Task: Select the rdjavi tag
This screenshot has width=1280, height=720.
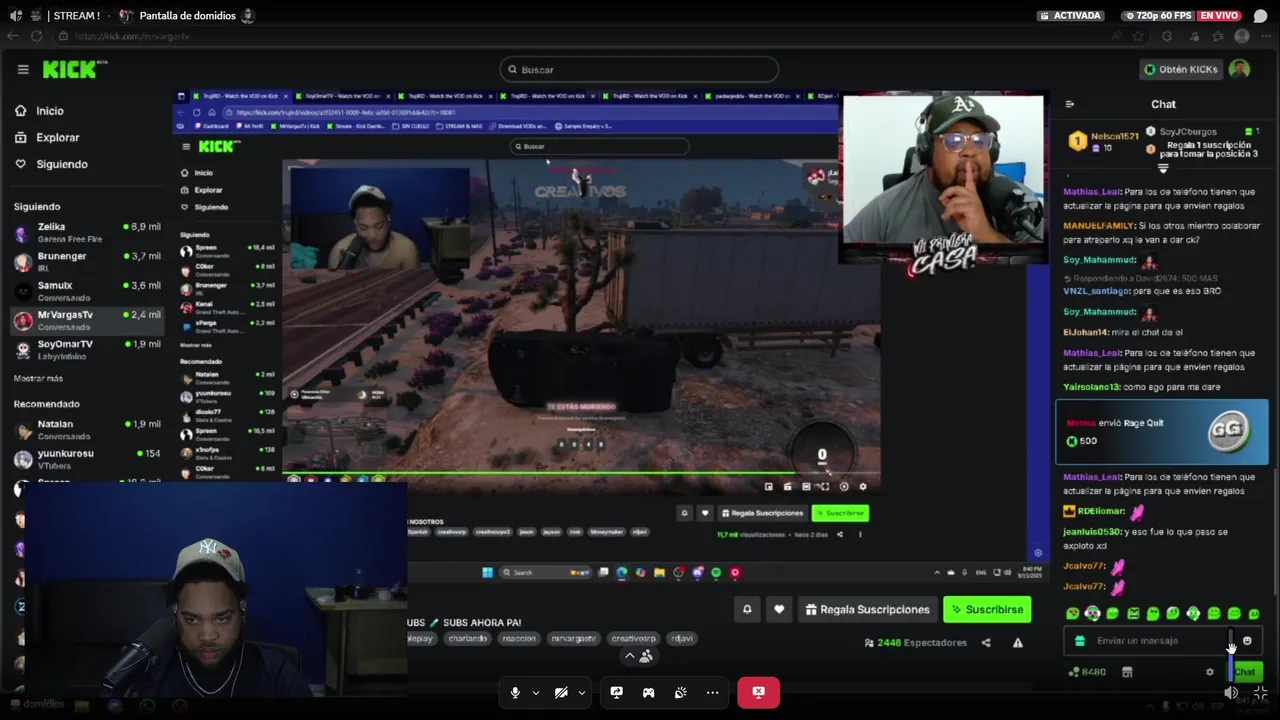Action: point(682,638)
